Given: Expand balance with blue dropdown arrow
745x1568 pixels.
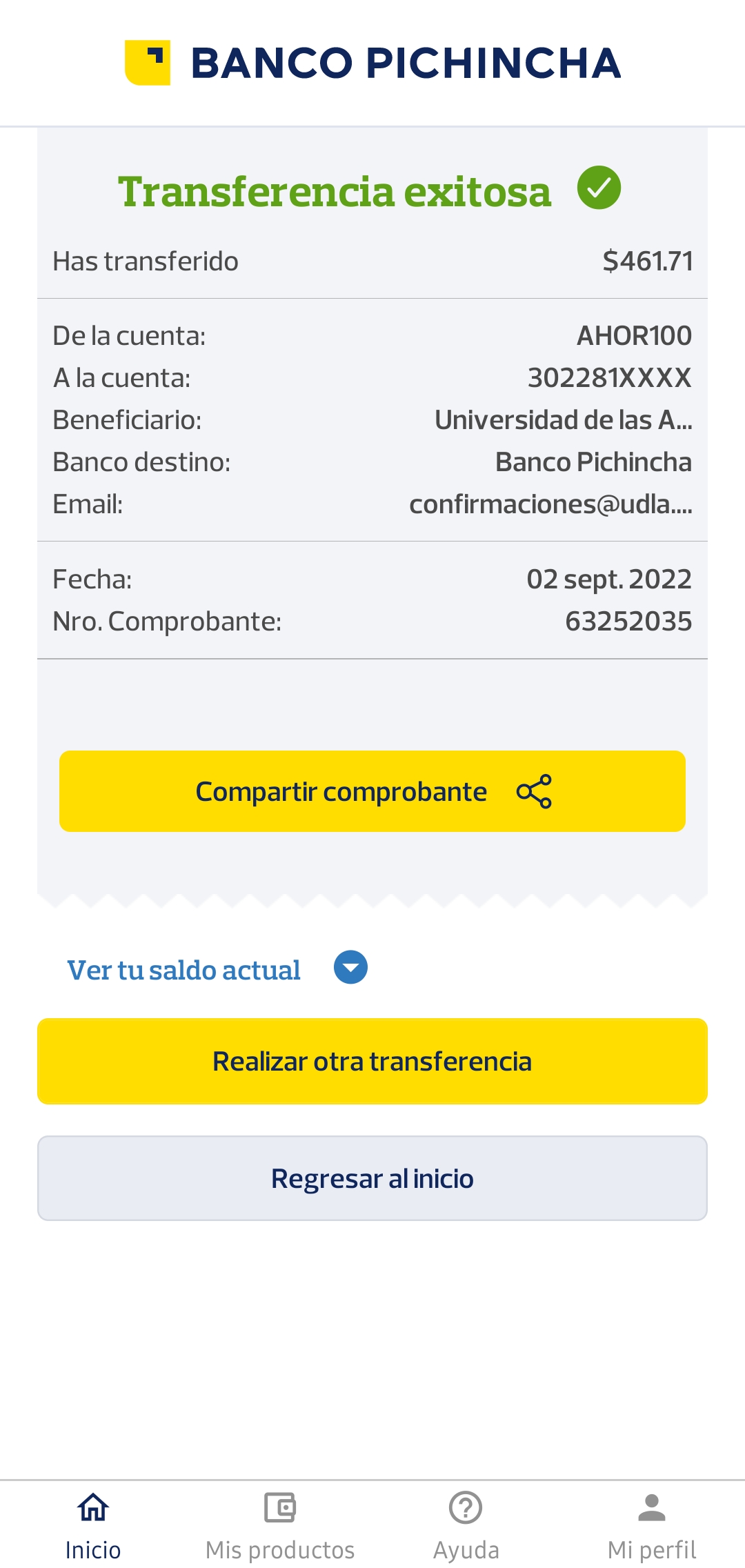Looking at the screenshot, I should point(350,967).
